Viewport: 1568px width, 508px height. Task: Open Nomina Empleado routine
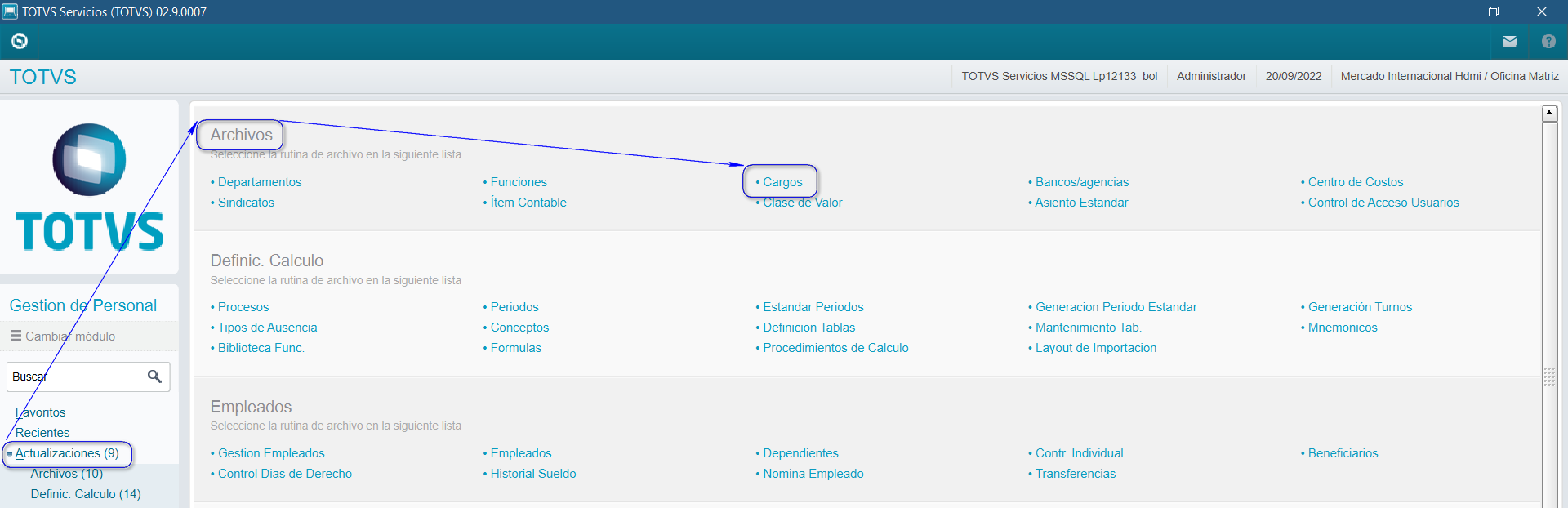(813, 474)
